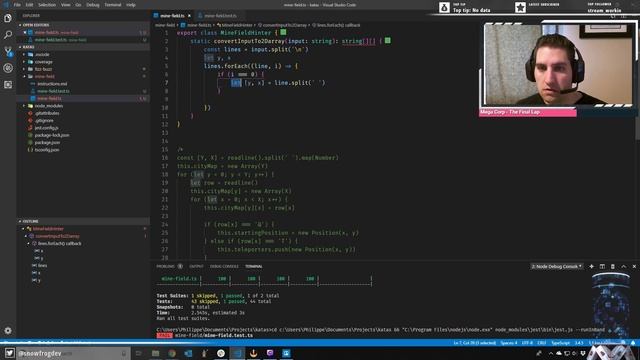The image size is (640, 360).
Task: Select the TERMINAL panel tab
Action: coord(254,267)
